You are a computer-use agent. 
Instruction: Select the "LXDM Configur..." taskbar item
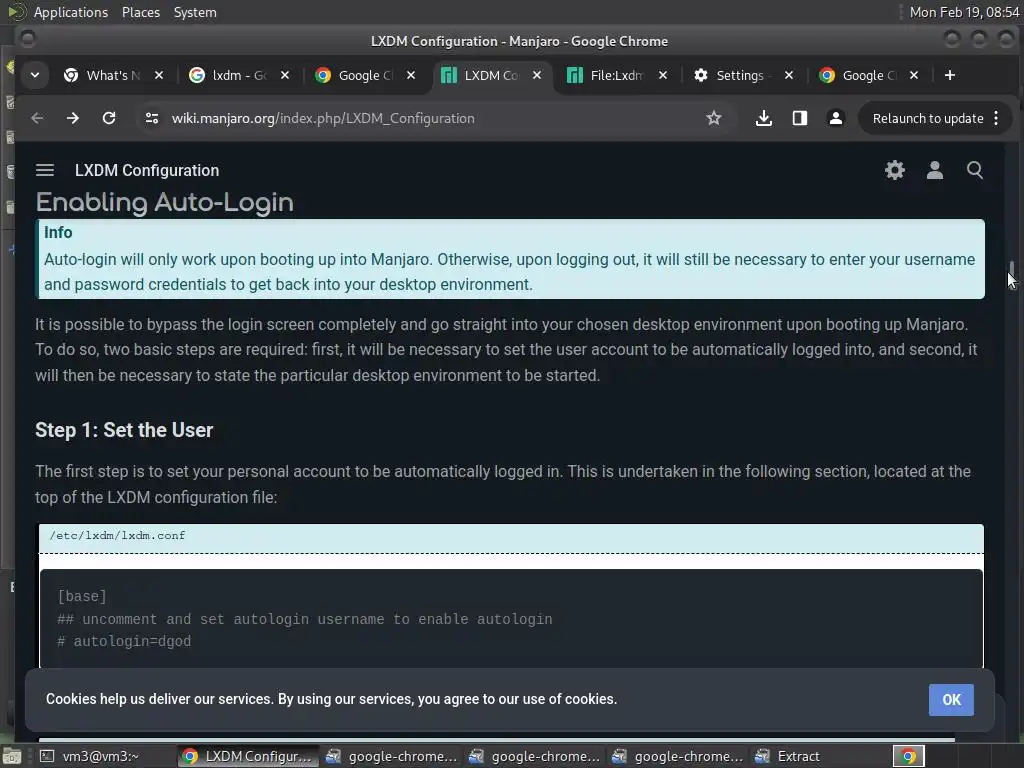point(247,756)
